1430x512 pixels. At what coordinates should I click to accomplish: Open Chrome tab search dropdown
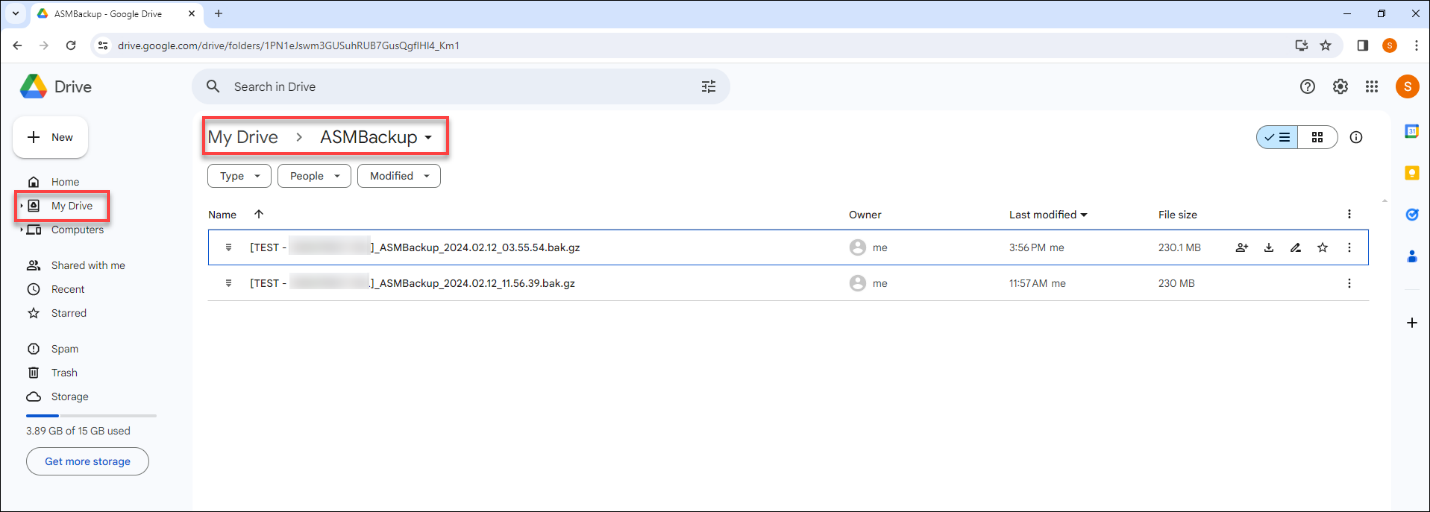[15, 13]
